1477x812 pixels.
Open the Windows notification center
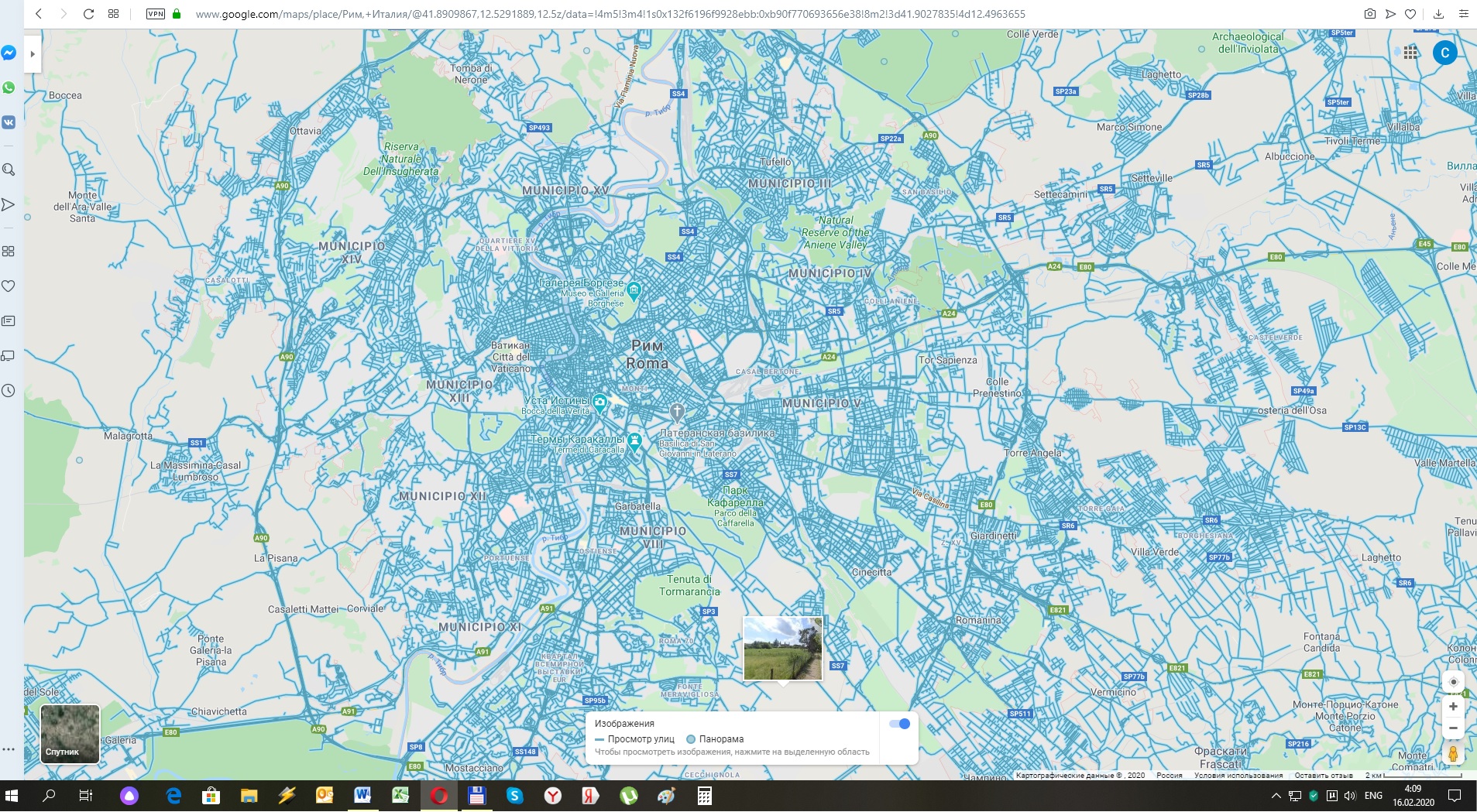pyautogui.click(x=1455, y=796)
